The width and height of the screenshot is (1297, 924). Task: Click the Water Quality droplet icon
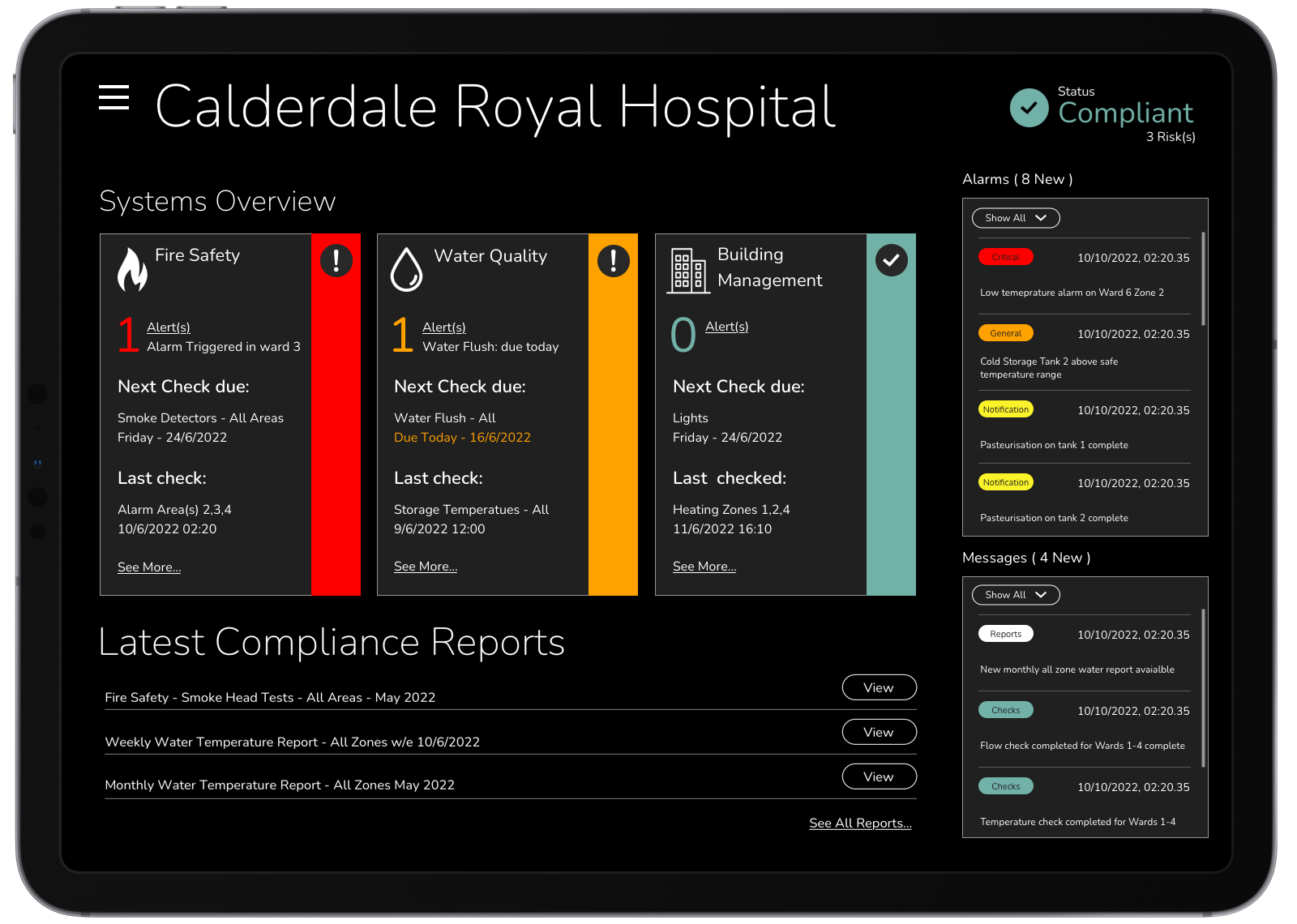(x=407, y=269)
